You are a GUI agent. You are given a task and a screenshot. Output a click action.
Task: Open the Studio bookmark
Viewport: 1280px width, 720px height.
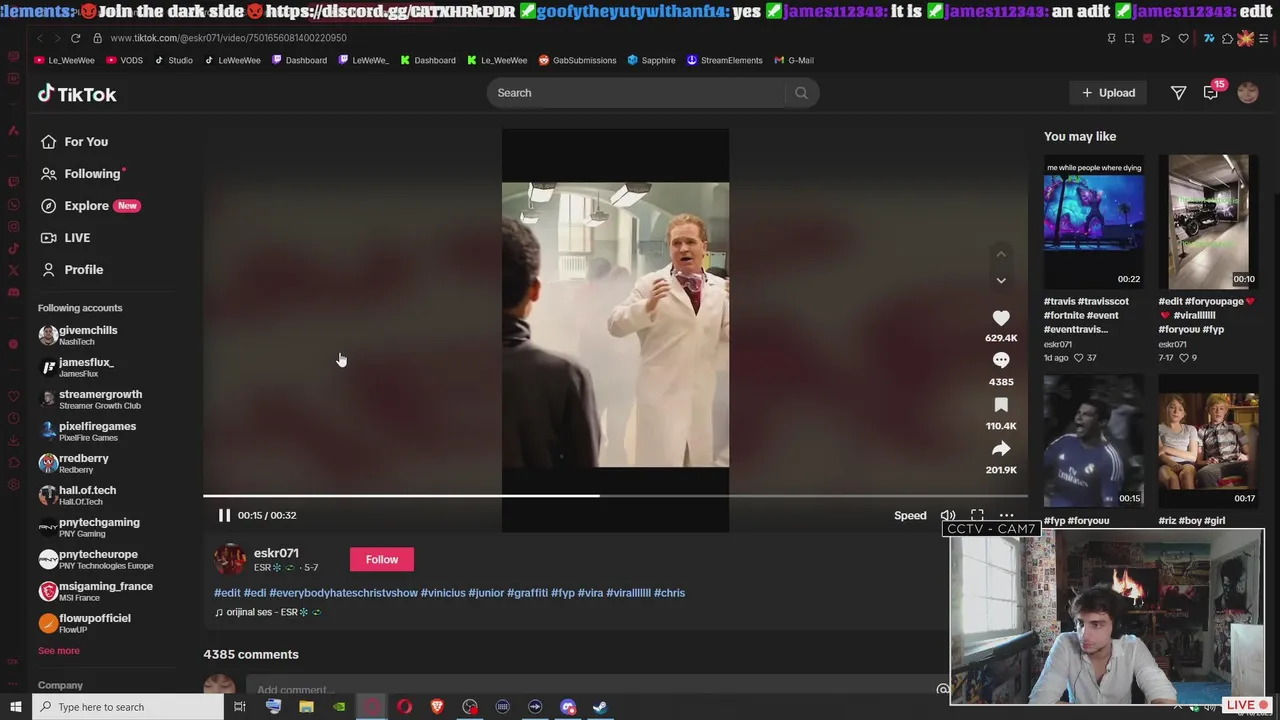(173, 60)
